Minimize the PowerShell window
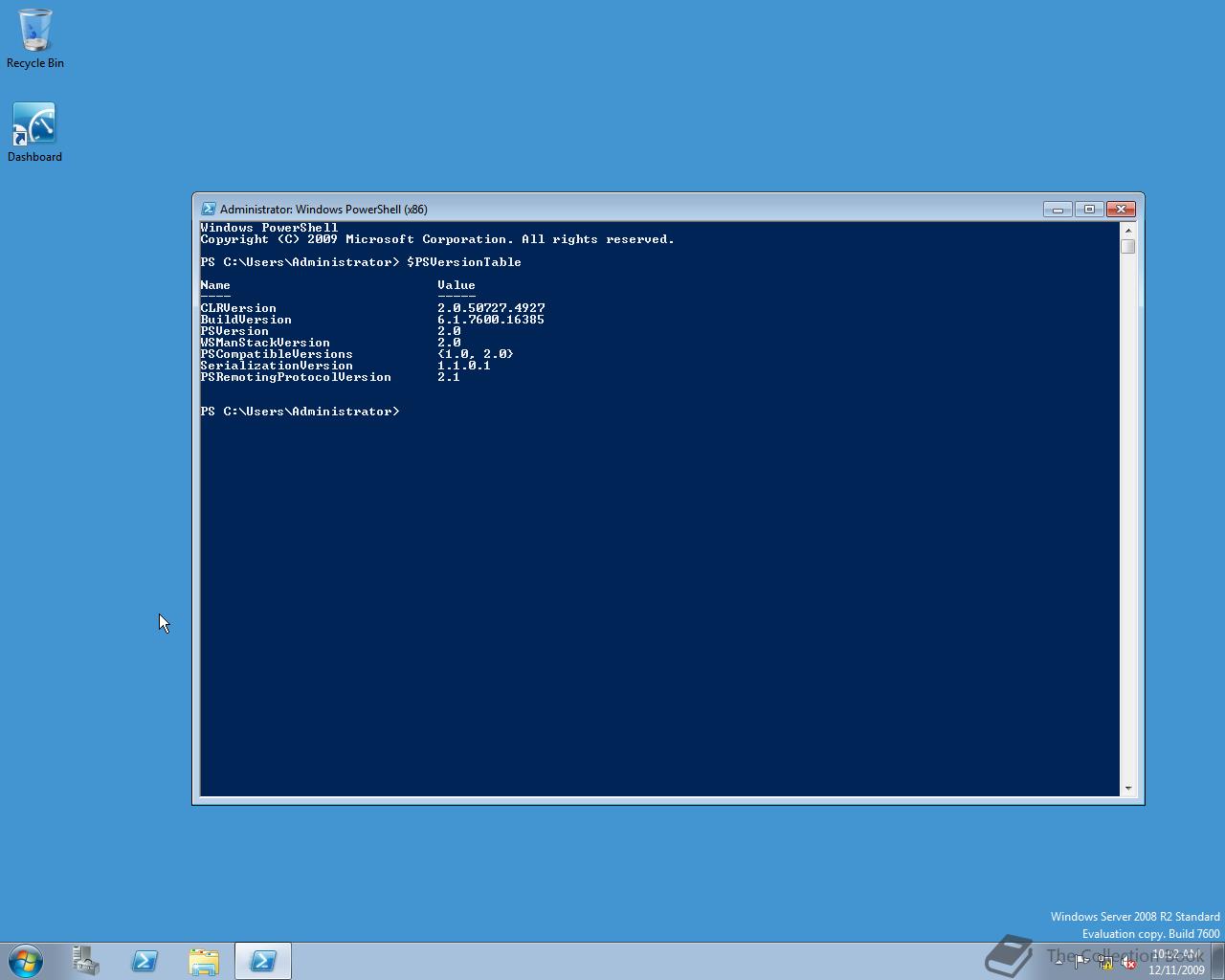The image size is (1225, 980). 1057,209
